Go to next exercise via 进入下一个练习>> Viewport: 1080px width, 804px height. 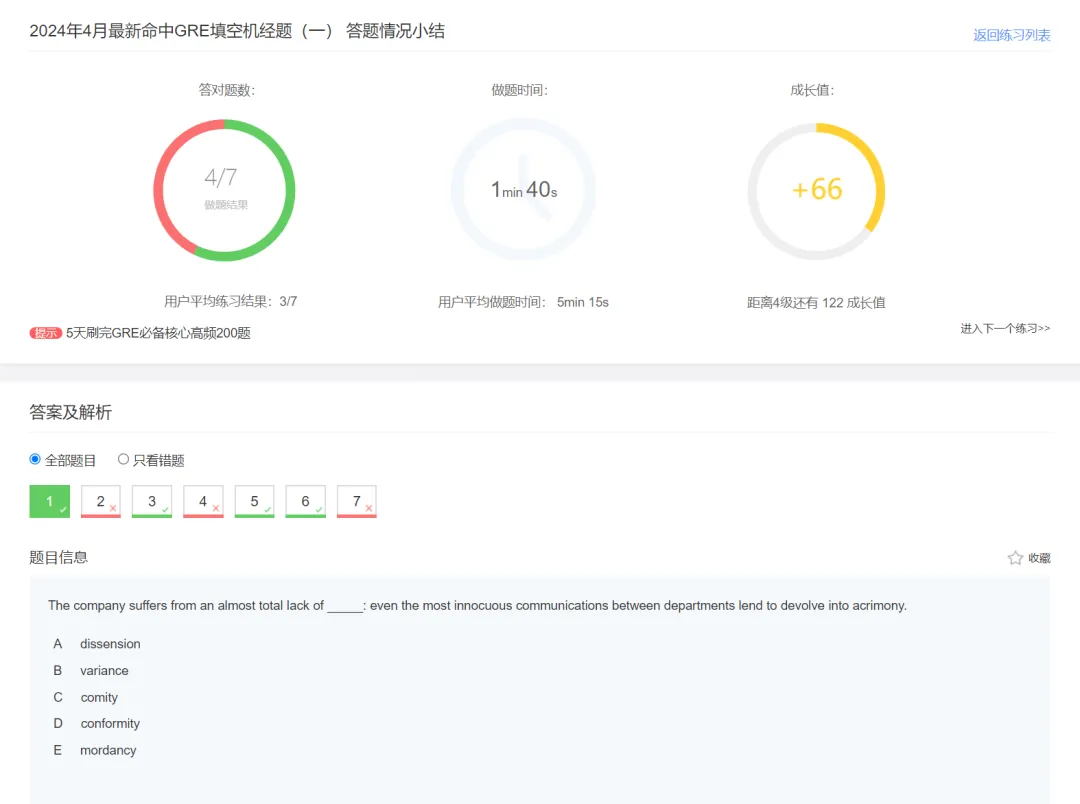point(1005,328)
